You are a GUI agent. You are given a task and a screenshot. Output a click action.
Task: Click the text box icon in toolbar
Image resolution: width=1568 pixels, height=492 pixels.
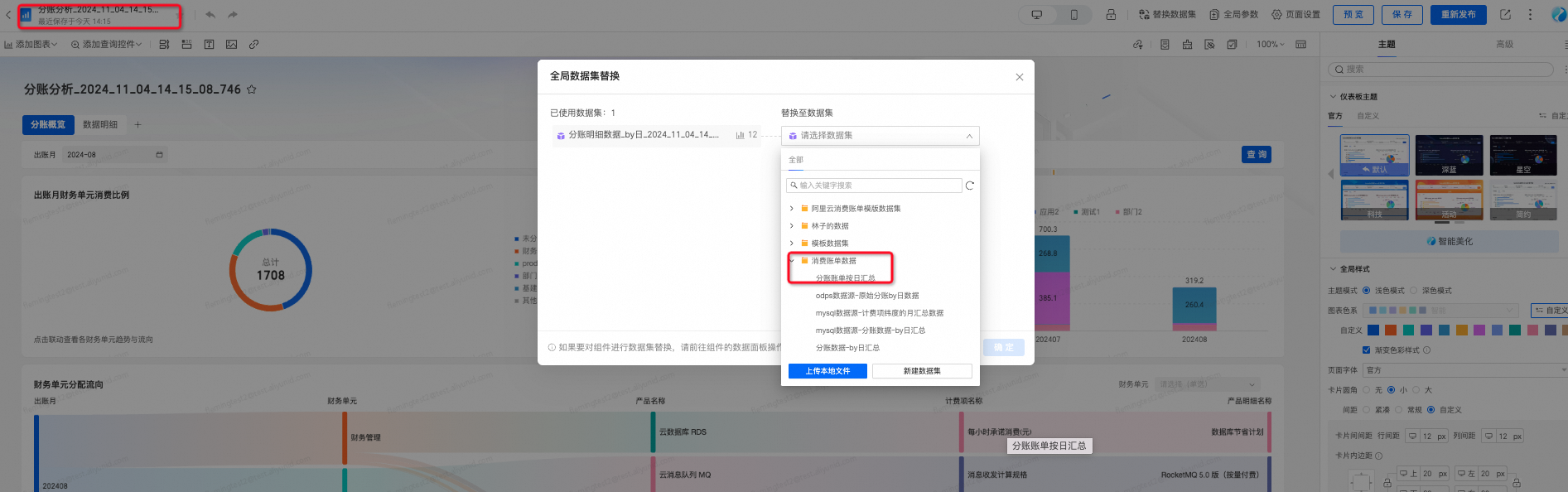tap(209, 45)
